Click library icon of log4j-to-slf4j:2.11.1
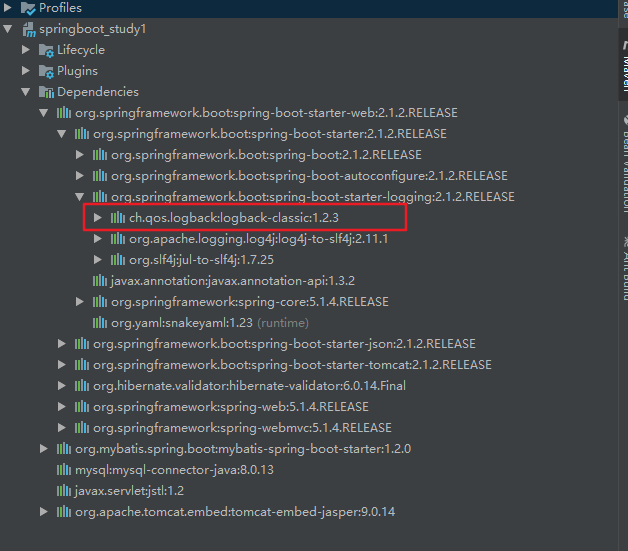 click(x=118, y=239)
